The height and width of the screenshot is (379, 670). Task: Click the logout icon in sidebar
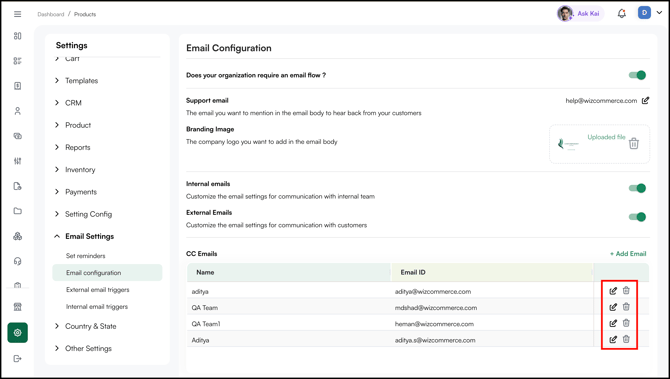(18, 358)
